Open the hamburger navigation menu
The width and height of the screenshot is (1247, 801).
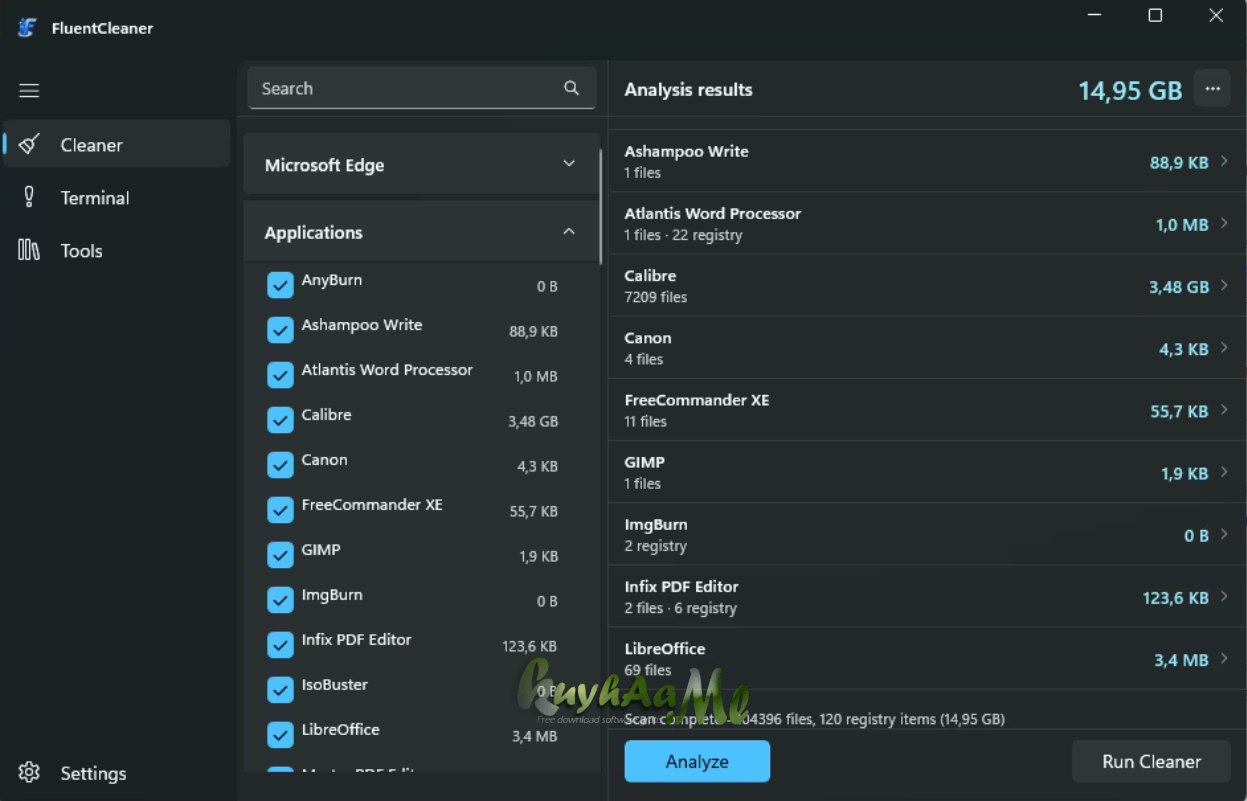(x=29, y=90)
